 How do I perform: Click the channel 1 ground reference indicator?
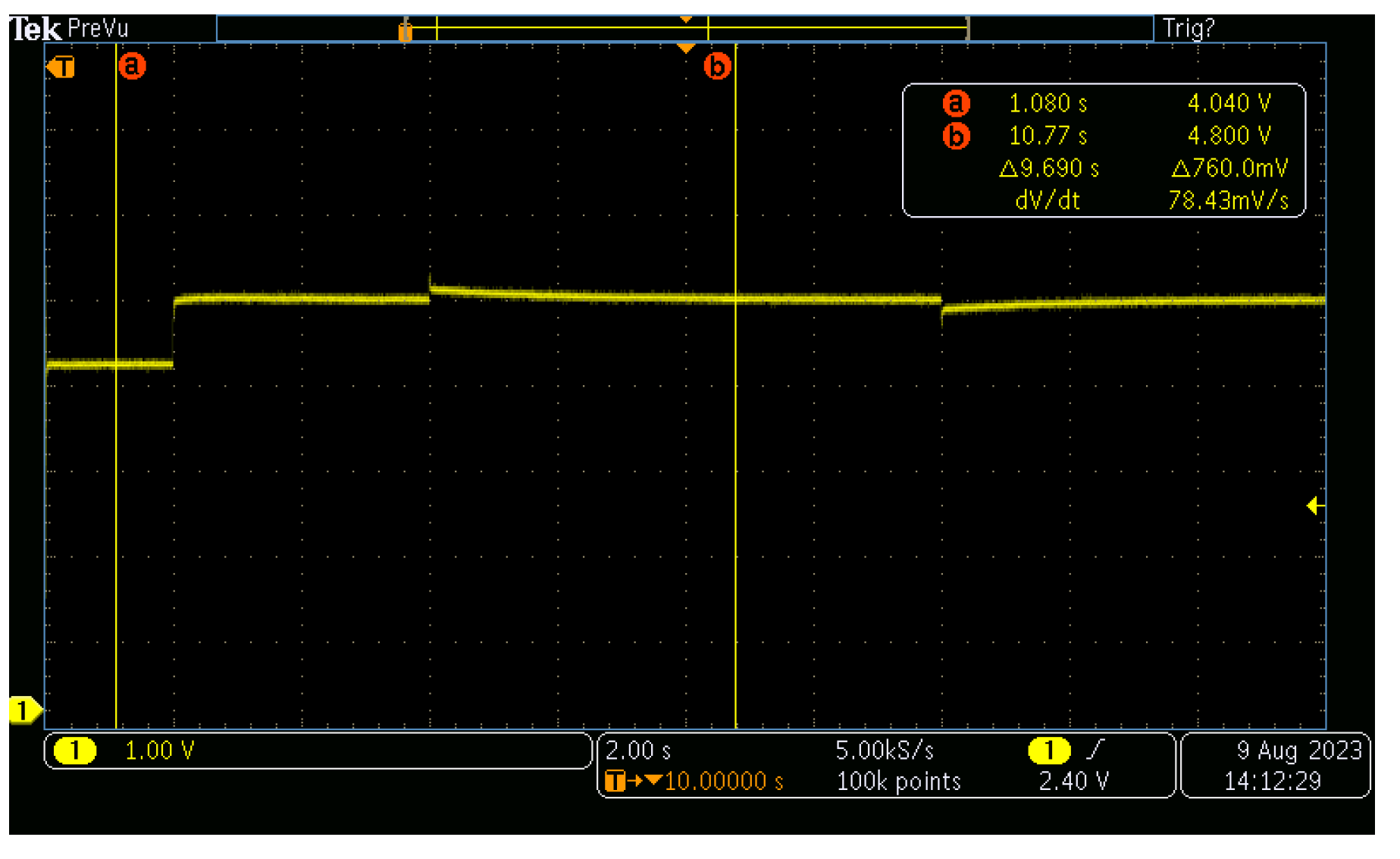click(x=24, y=710)
